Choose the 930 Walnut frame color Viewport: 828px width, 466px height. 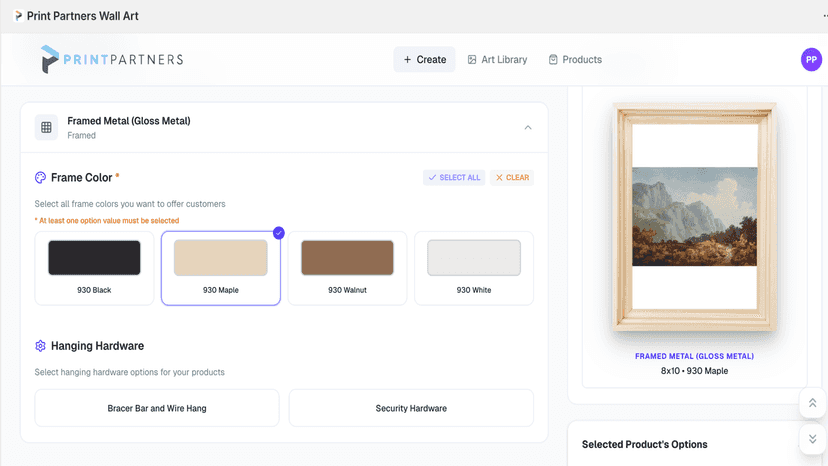click(347, 268)
